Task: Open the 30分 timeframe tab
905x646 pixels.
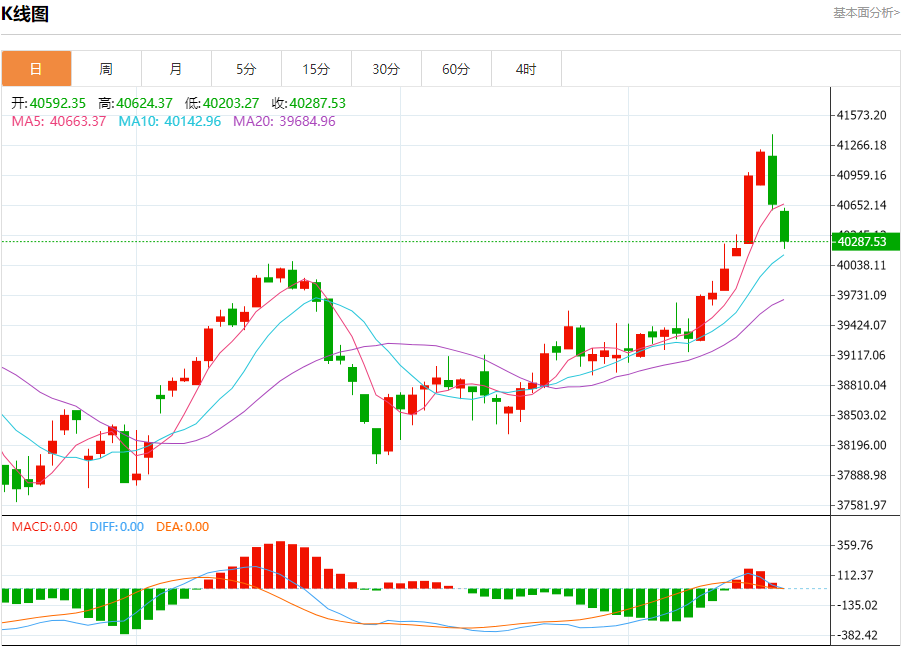Action: 386,69
